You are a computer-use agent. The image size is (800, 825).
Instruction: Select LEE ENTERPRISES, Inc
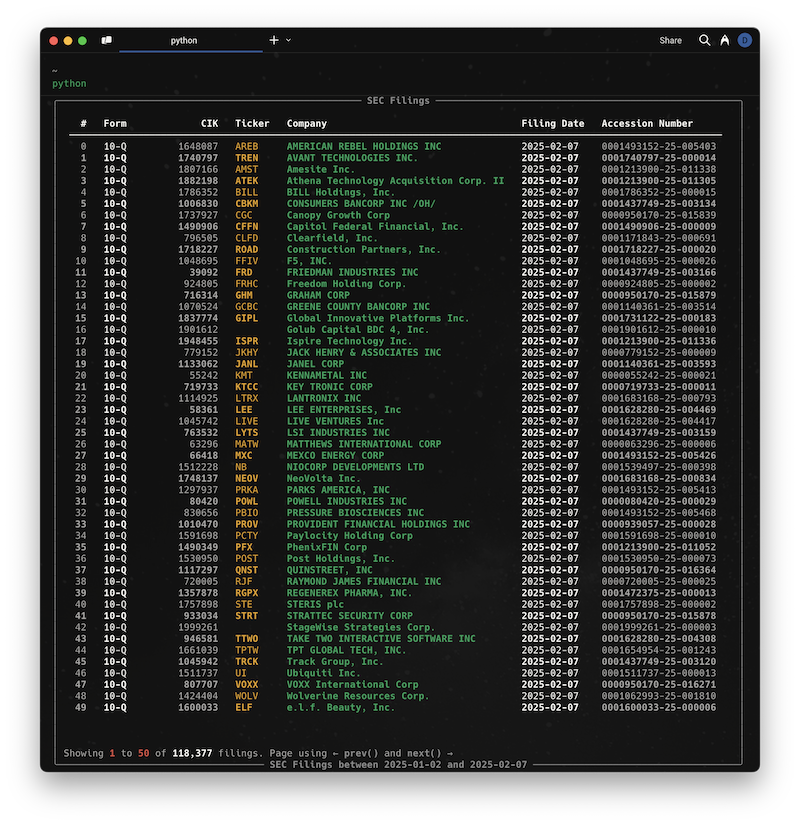(x=344, y=409)
